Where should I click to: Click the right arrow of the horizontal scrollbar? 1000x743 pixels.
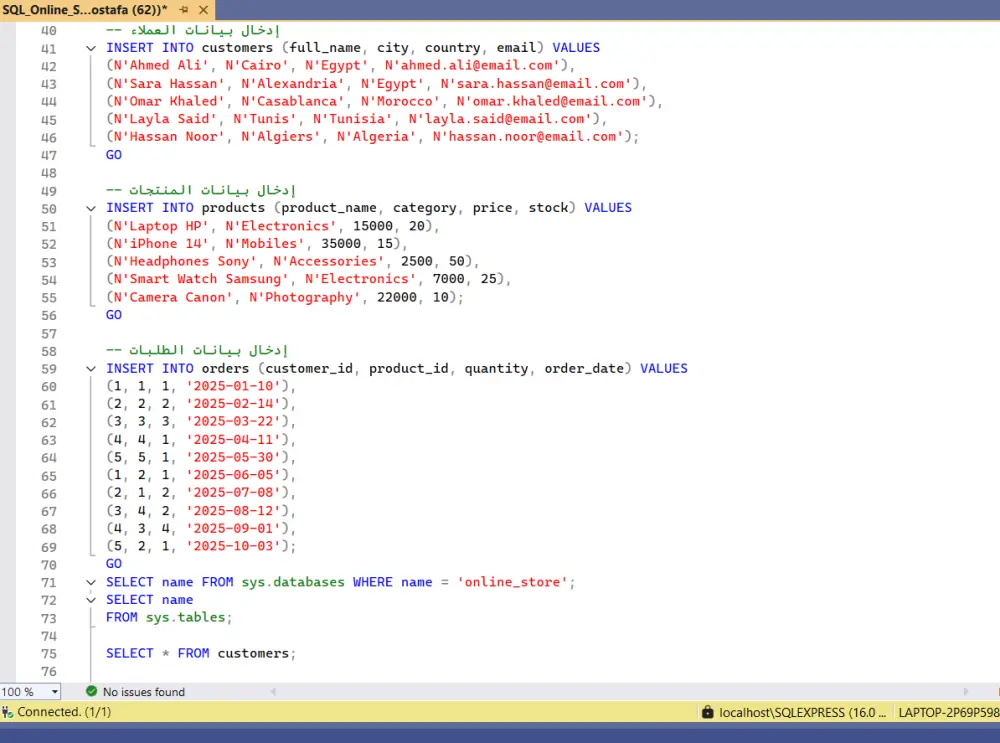(965, 691)
